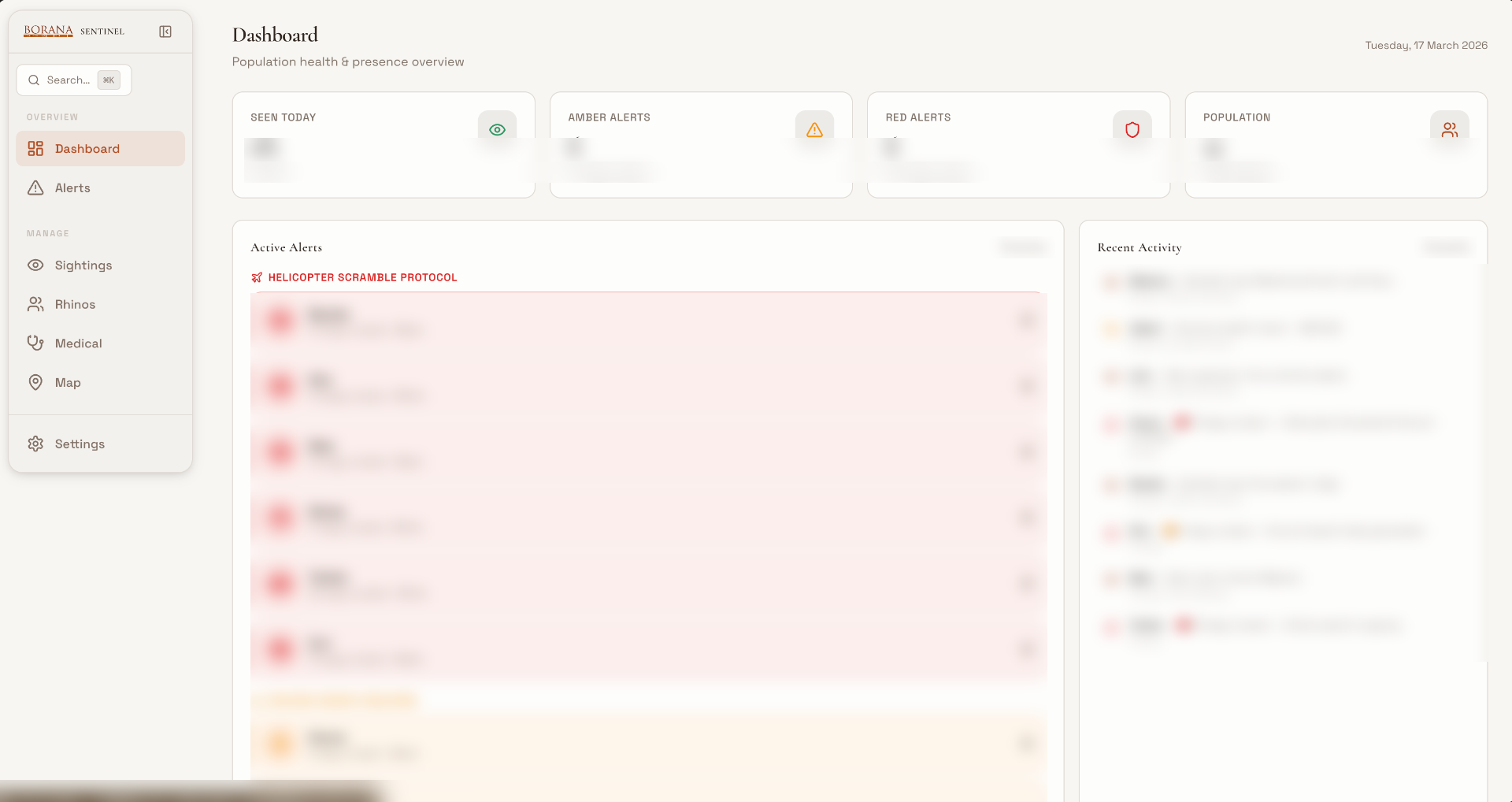
Task: Open the Rhinos list
Action: [x=100, y=304]
